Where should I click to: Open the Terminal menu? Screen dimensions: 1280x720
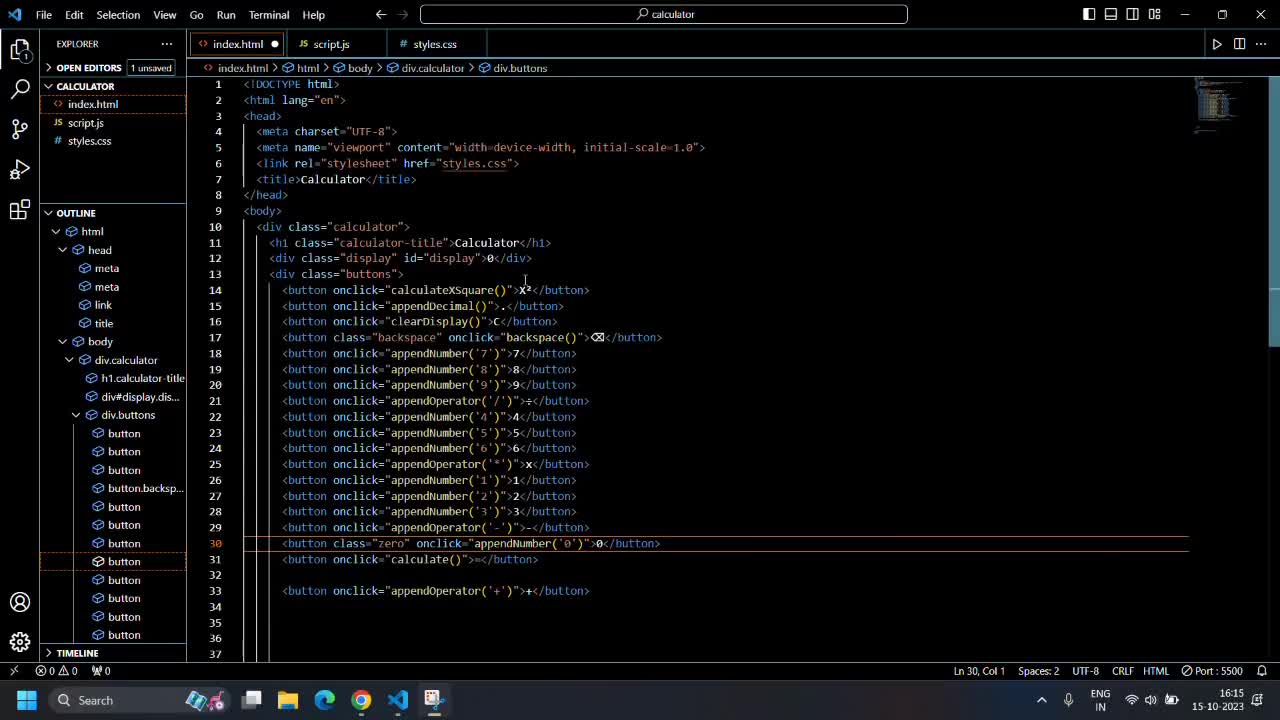tap(268, 15)
